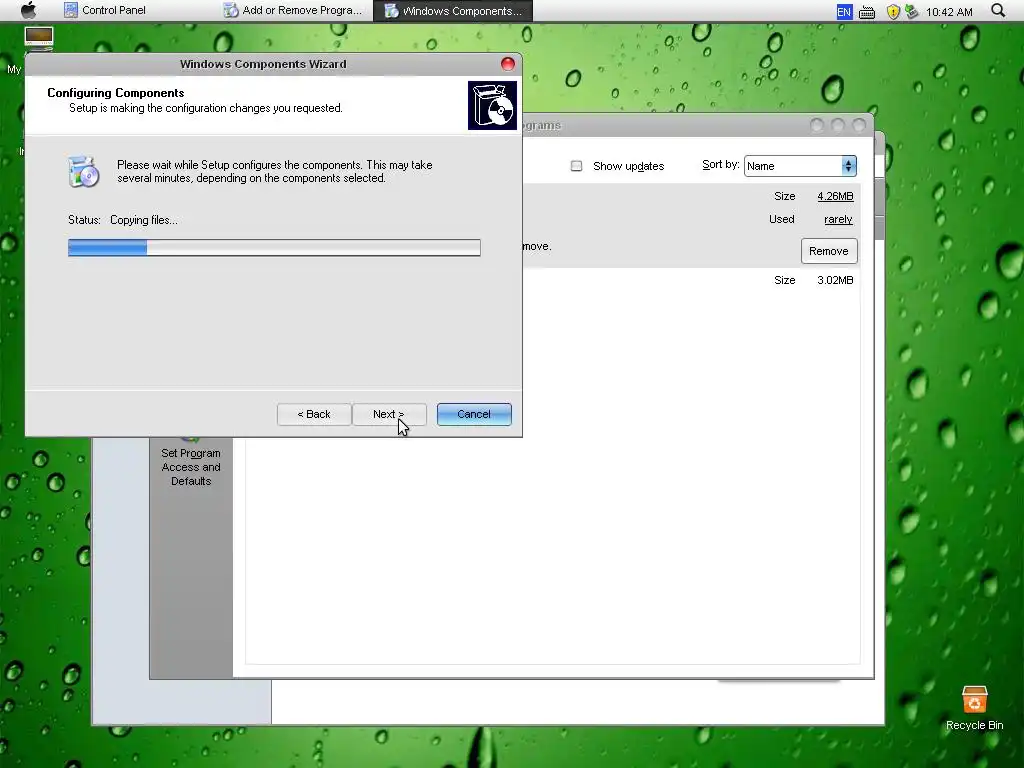This screenshot has height=768, width=1024.
Task: Click the 10:42 AM clock
Action: [949, 12]
